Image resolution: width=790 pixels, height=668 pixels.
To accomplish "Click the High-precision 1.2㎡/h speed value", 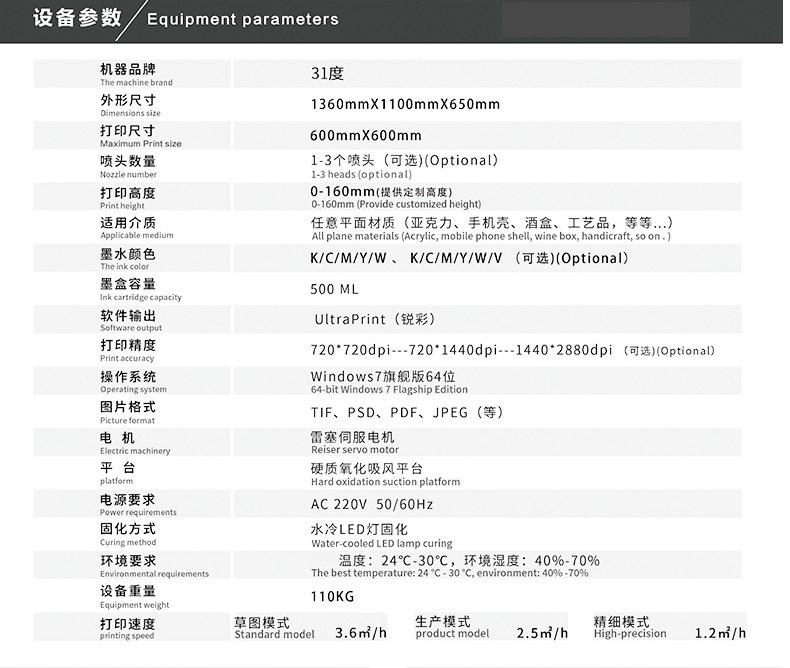I will pyautogui.click(x=720, y=633).
